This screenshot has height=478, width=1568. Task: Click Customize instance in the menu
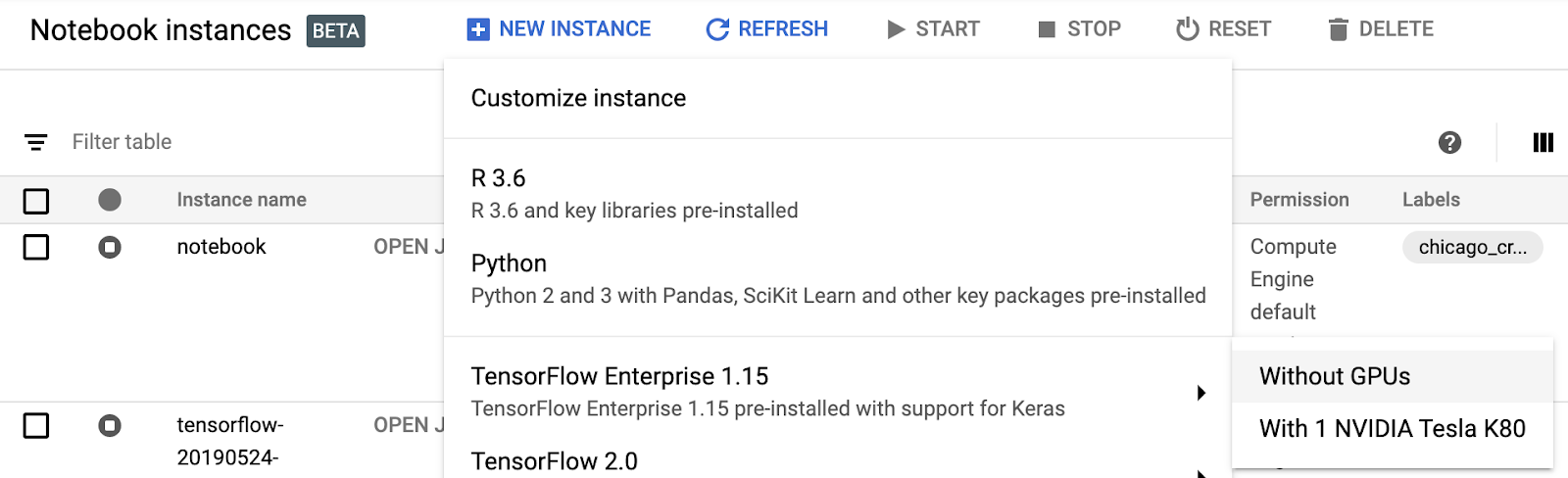[578, 98]
